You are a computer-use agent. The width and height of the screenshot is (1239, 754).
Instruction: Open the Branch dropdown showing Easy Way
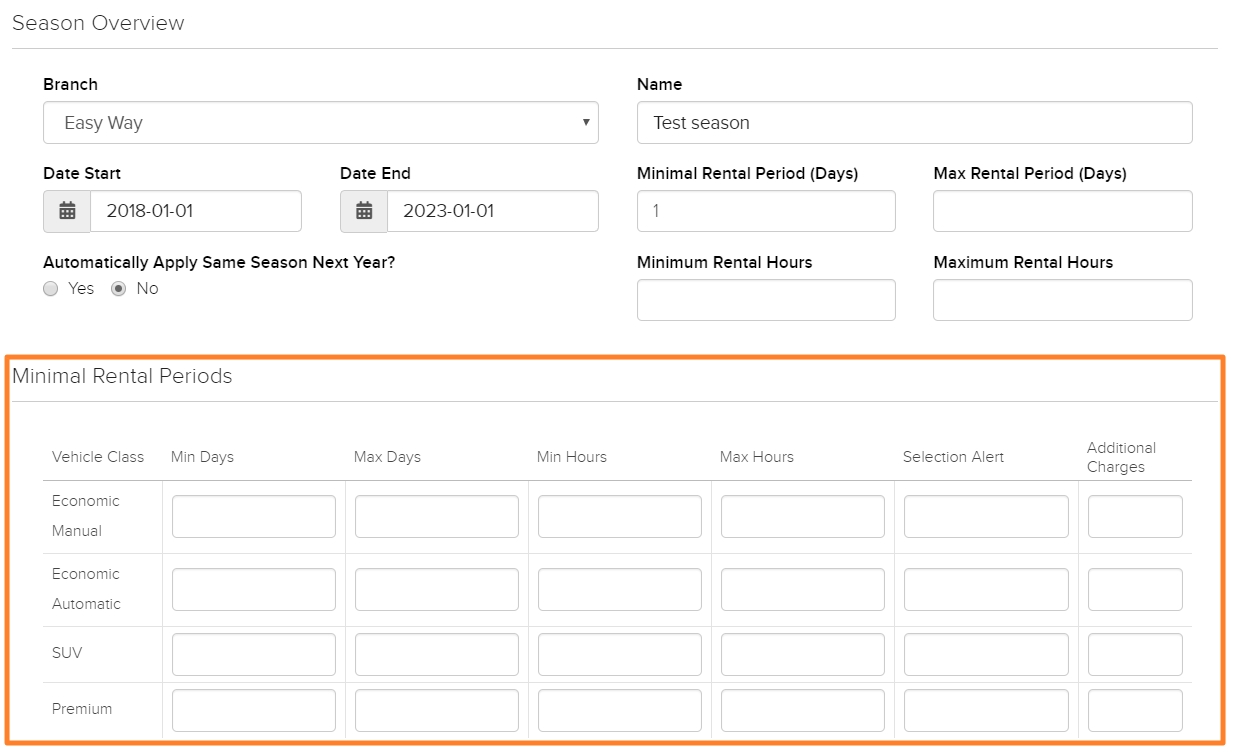point(320,123)
